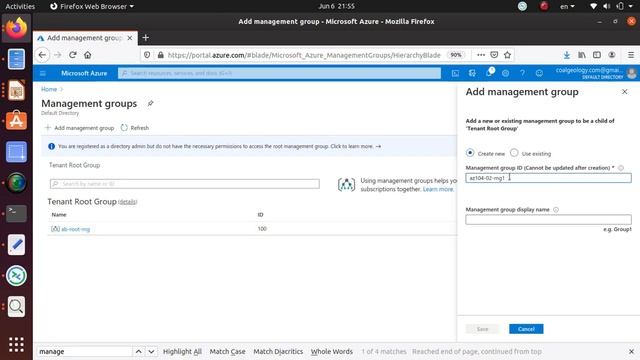Open Azure help question mark
The image size is (640, 360).
522,73
